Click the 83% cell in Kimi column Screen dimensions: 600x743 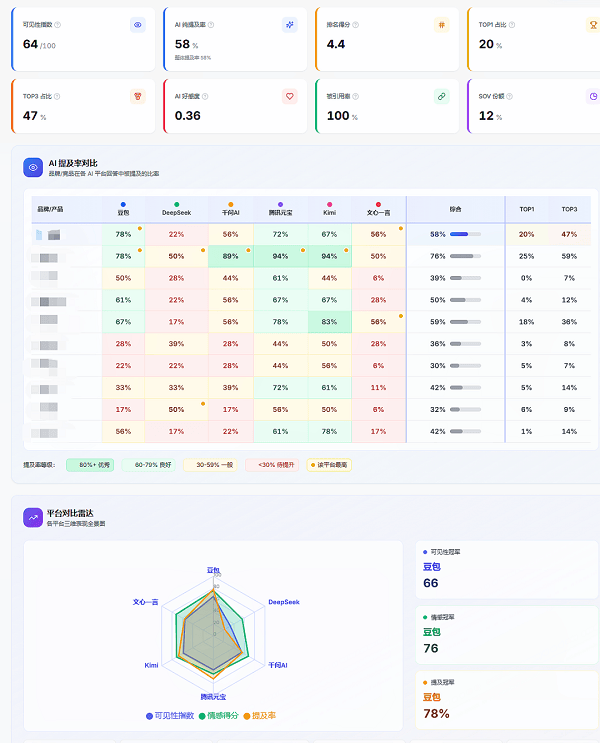(329, 322)
